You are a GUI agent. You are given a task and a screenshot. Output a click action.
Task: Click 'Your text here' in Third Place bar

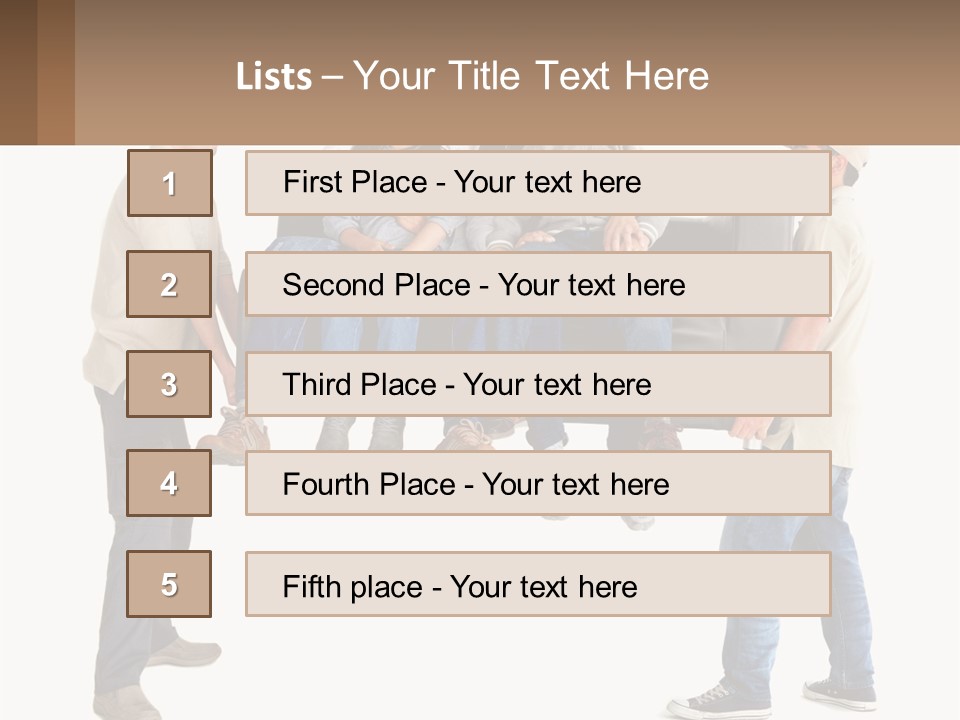pyautogui.click(x=557, y=385)
